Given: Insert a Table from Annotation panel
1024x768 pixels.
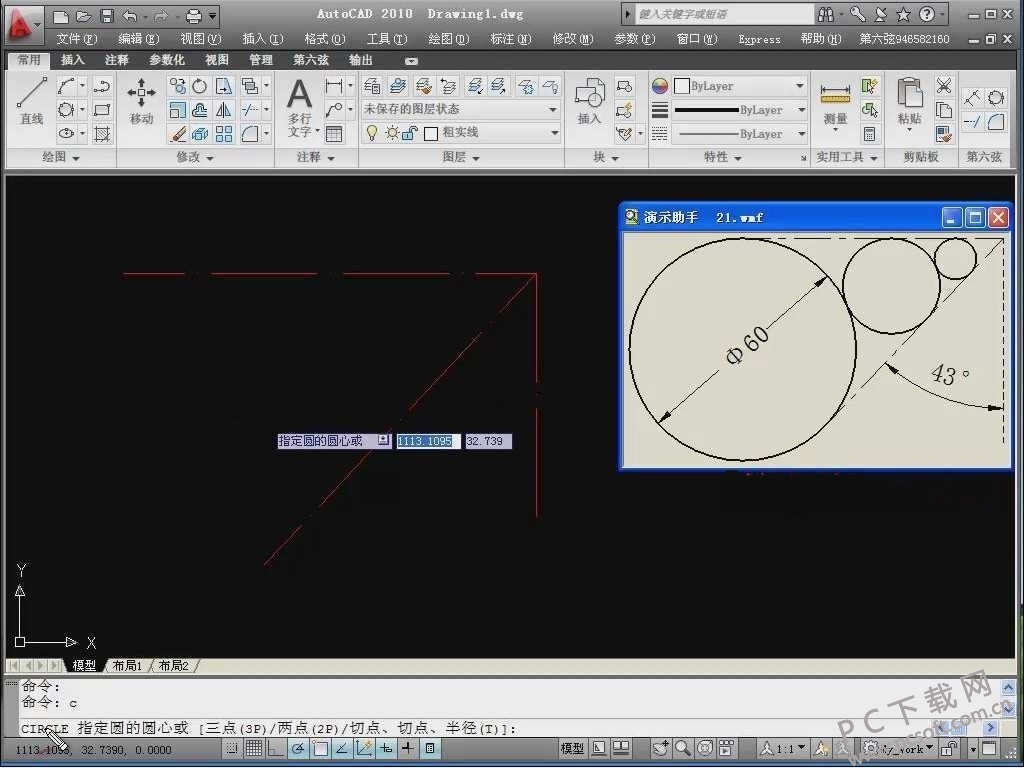Looking at the screenshot, I should click(334, 134).
